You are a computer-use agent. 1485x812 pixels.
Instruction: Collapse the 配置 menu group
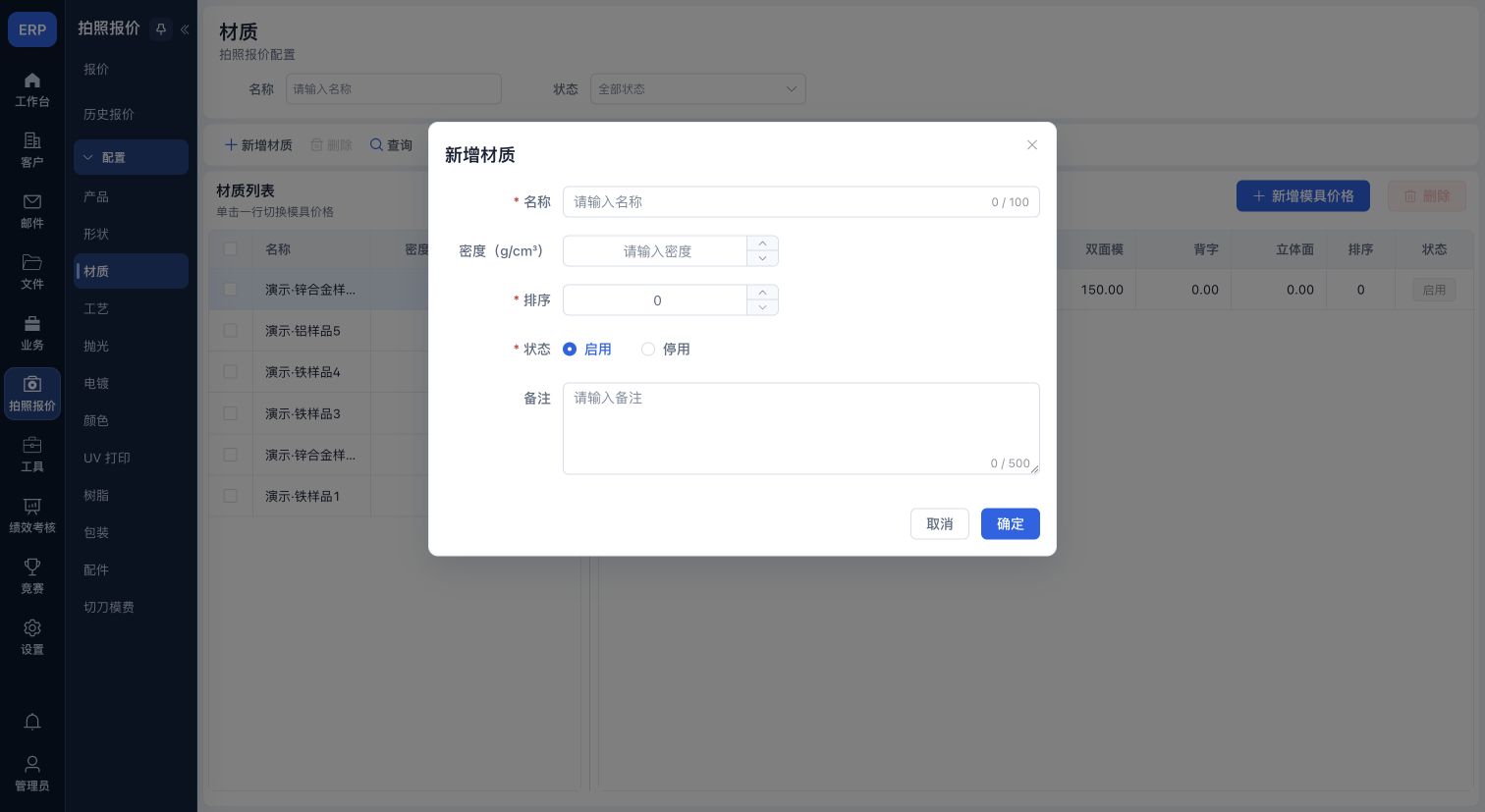(x=131, y=157)
